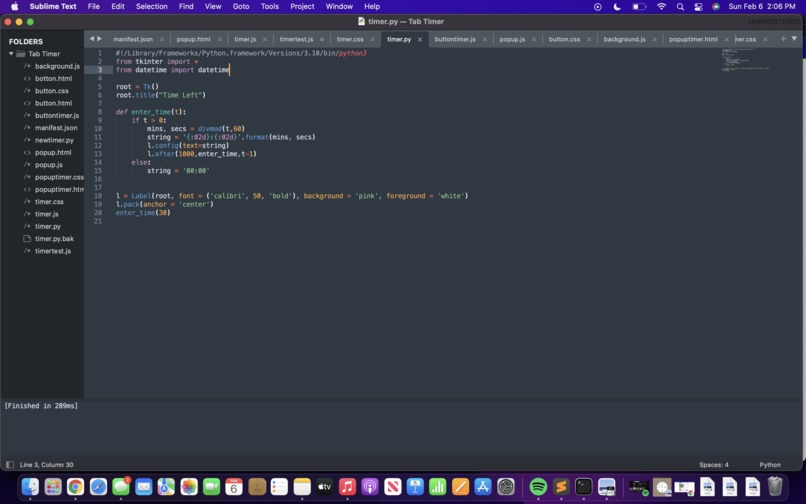The image size is (806, 504).
Task: Click the date and time in menu bar
Action: 761,7
